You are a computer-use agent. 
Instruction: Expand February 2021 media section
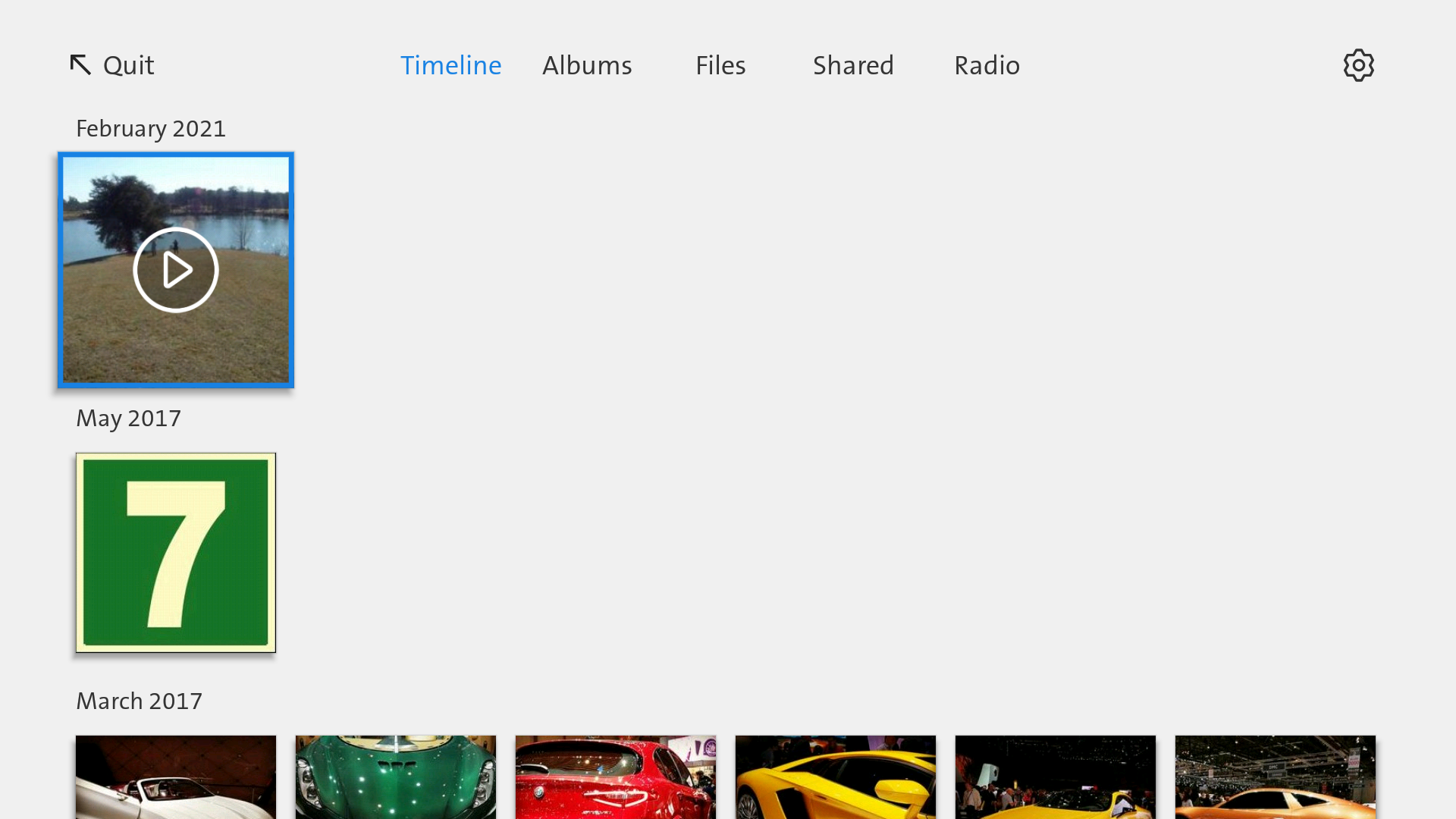(x=150, y=128)
